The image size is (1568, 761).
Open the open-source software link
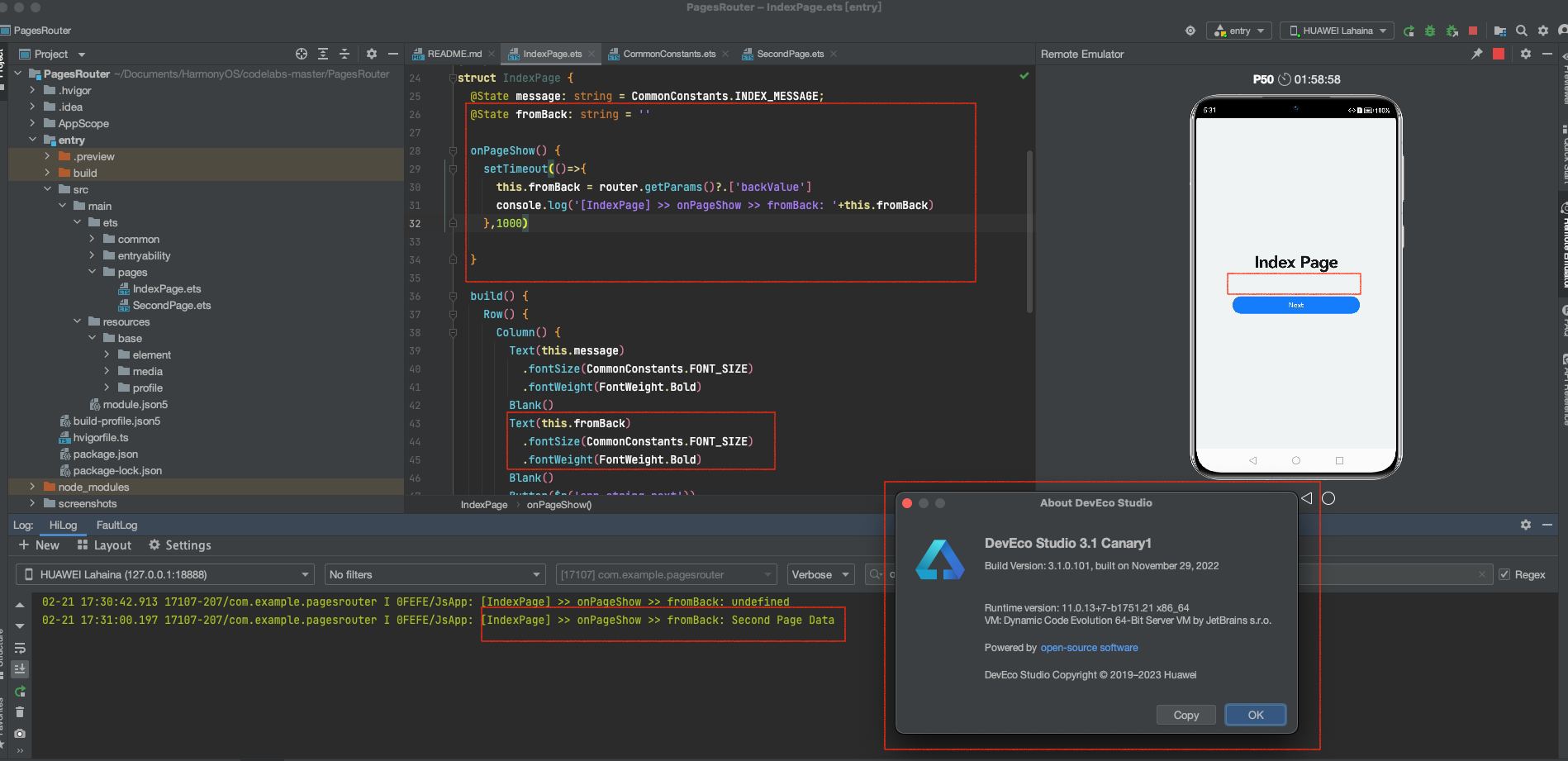click(1089, 648)
